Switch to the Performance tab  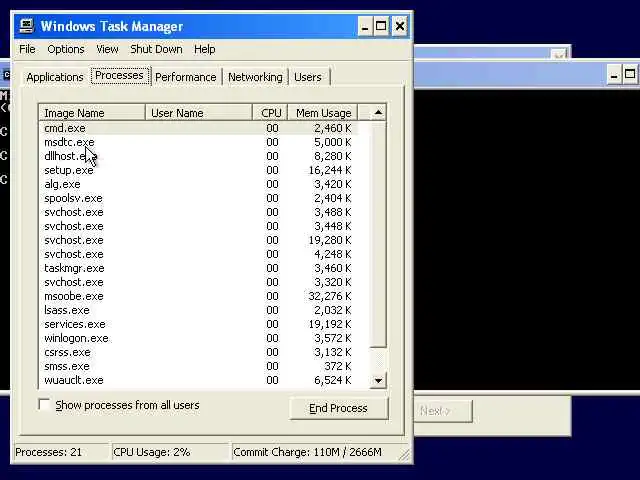(x=186, y=77)
